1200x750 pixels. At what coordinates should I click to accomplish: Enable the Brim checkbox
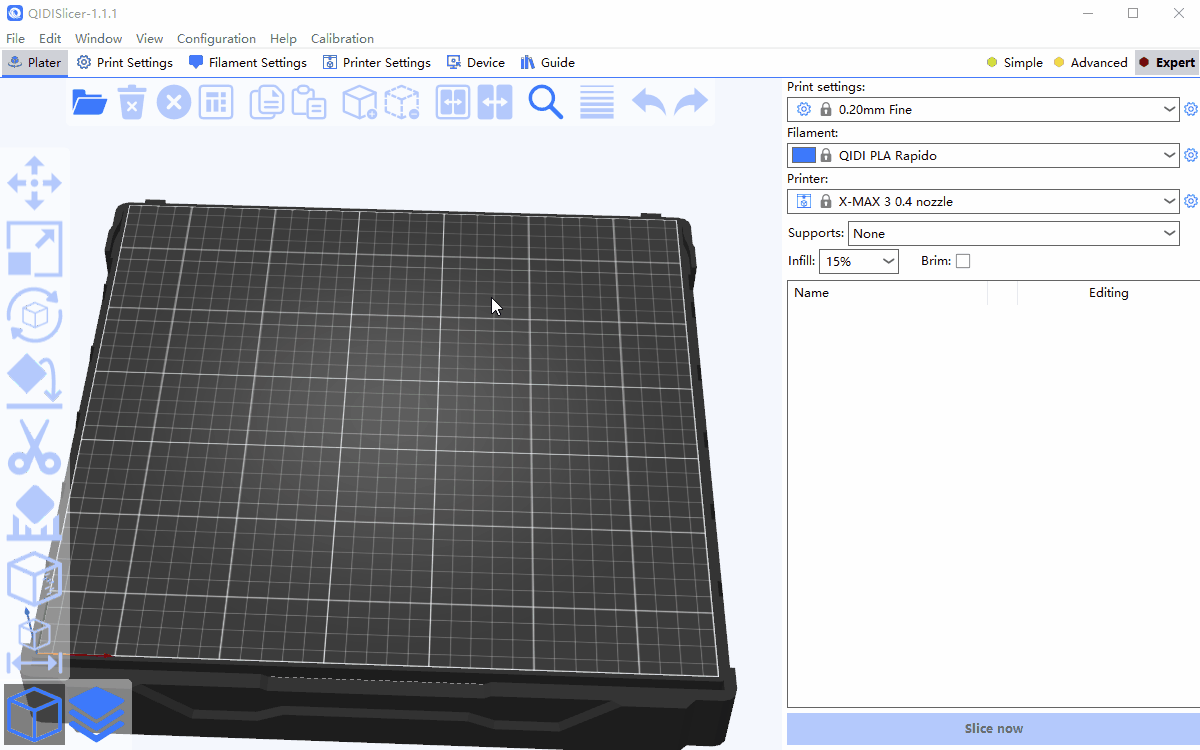963,261
